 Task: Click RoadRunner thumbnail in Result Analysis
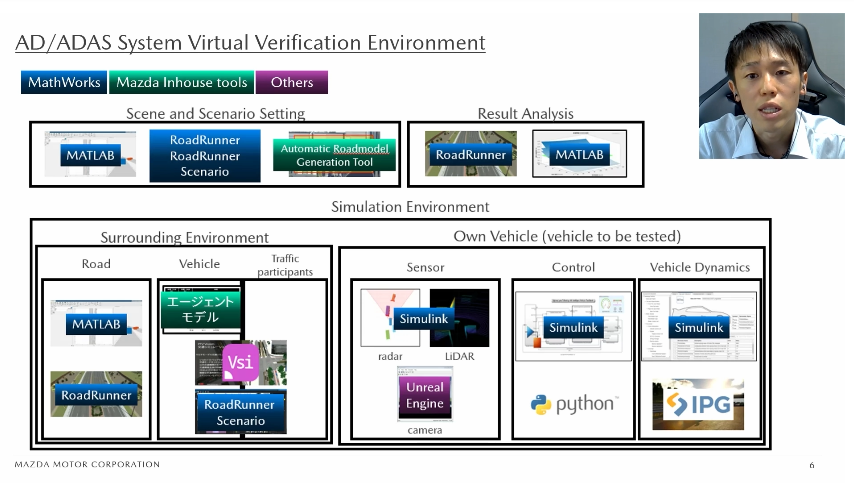click(471, 154)
